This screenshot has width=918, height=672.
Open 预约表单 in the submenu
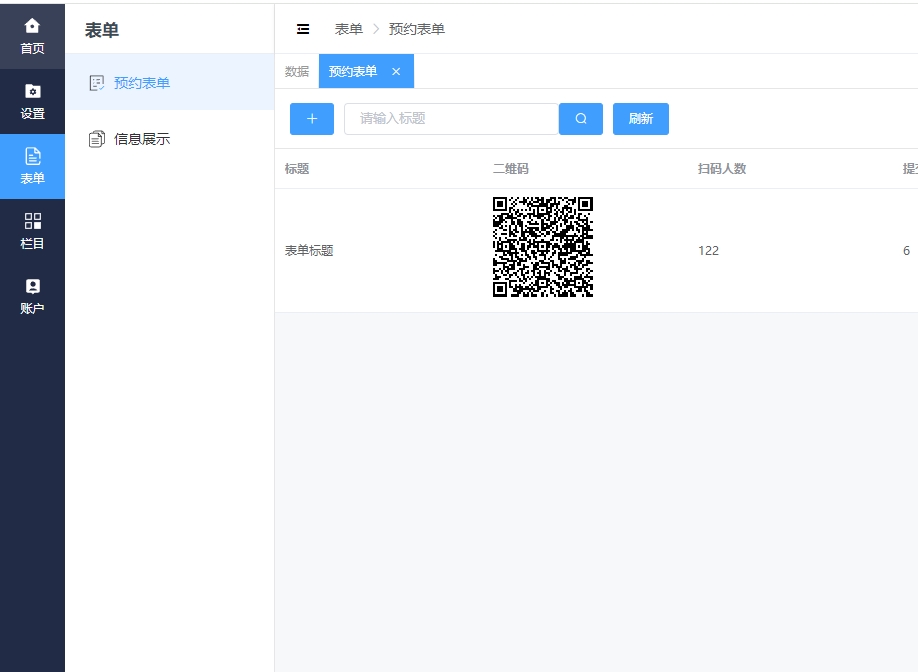point(142,83)
